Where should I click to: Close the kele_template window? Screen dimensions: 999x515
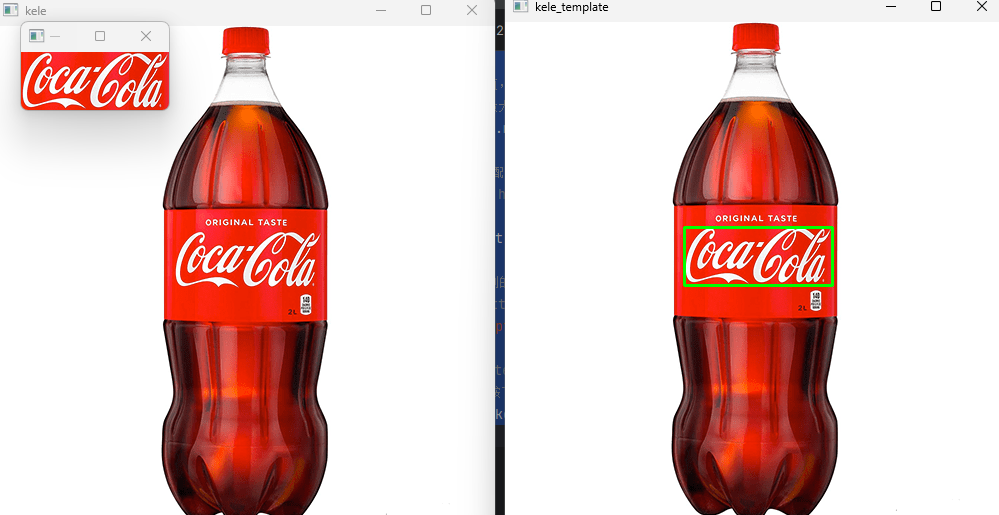click(982, 6)
